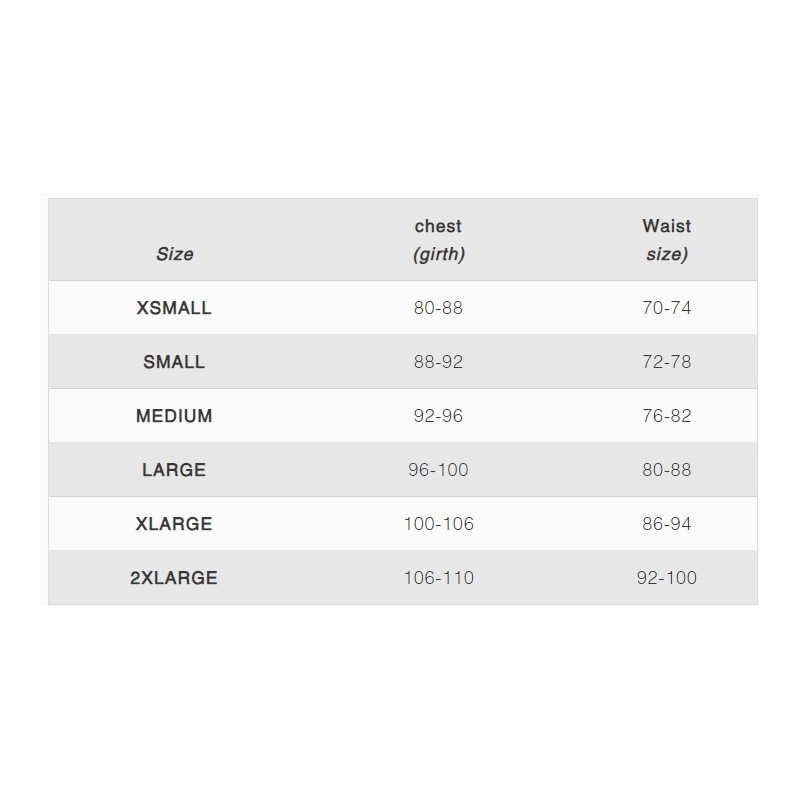Click chest value 106-110
Viewport: 800px width, 800px height.
click(439, 578)
